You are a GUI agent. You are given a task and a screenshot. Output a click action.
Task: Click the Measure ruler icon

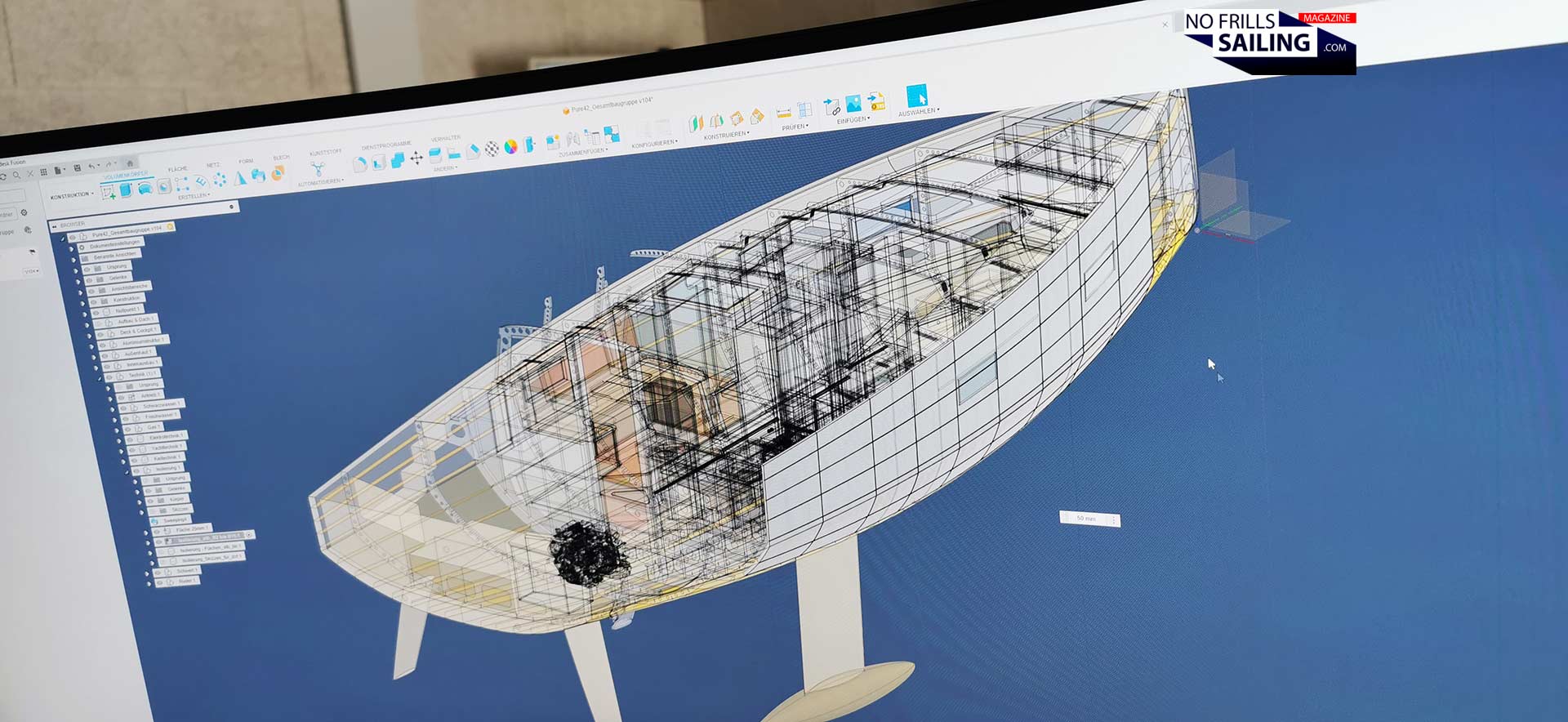[783, 114]
